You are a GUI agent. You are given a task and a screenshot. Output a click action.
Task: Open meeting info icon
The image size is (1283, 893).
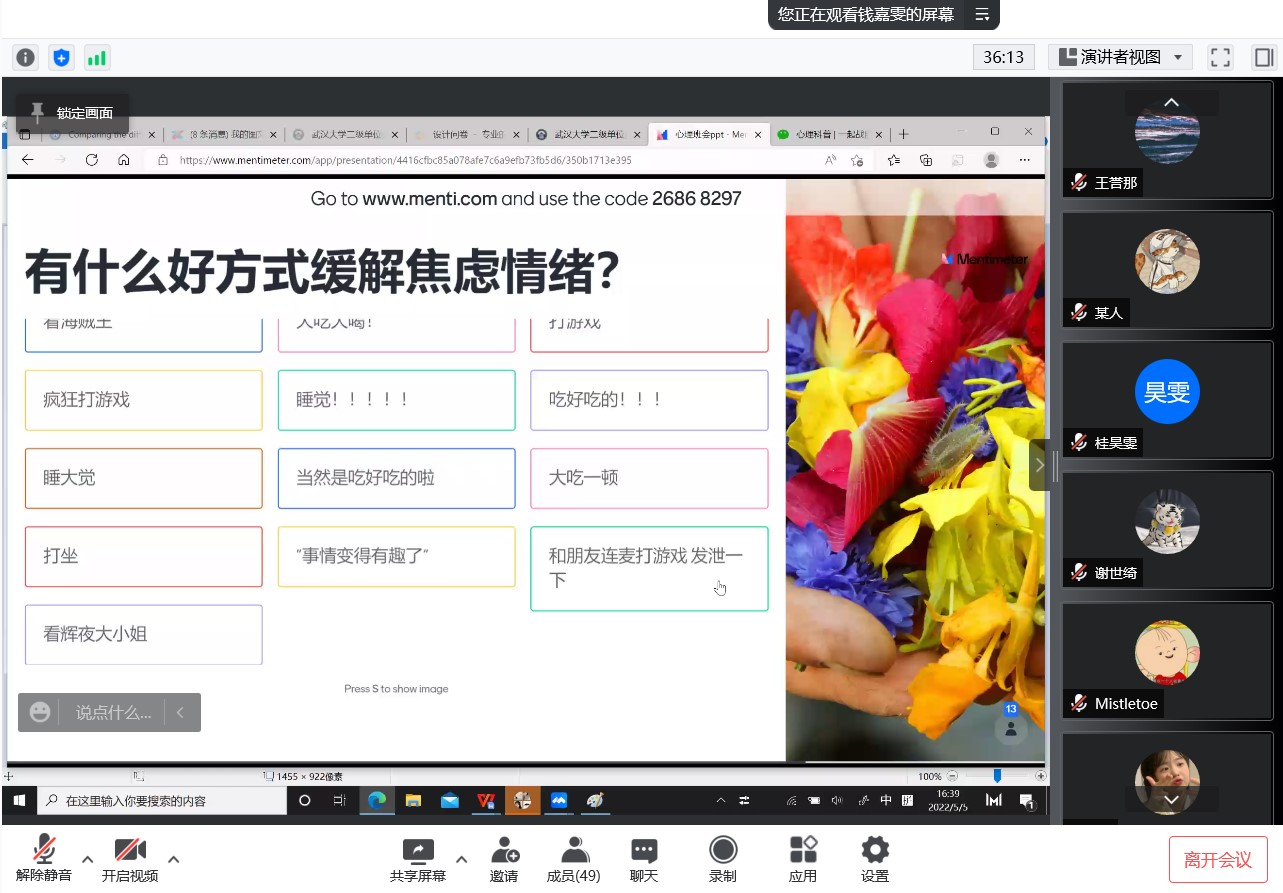pyautogui.click(x=26, y=58)
